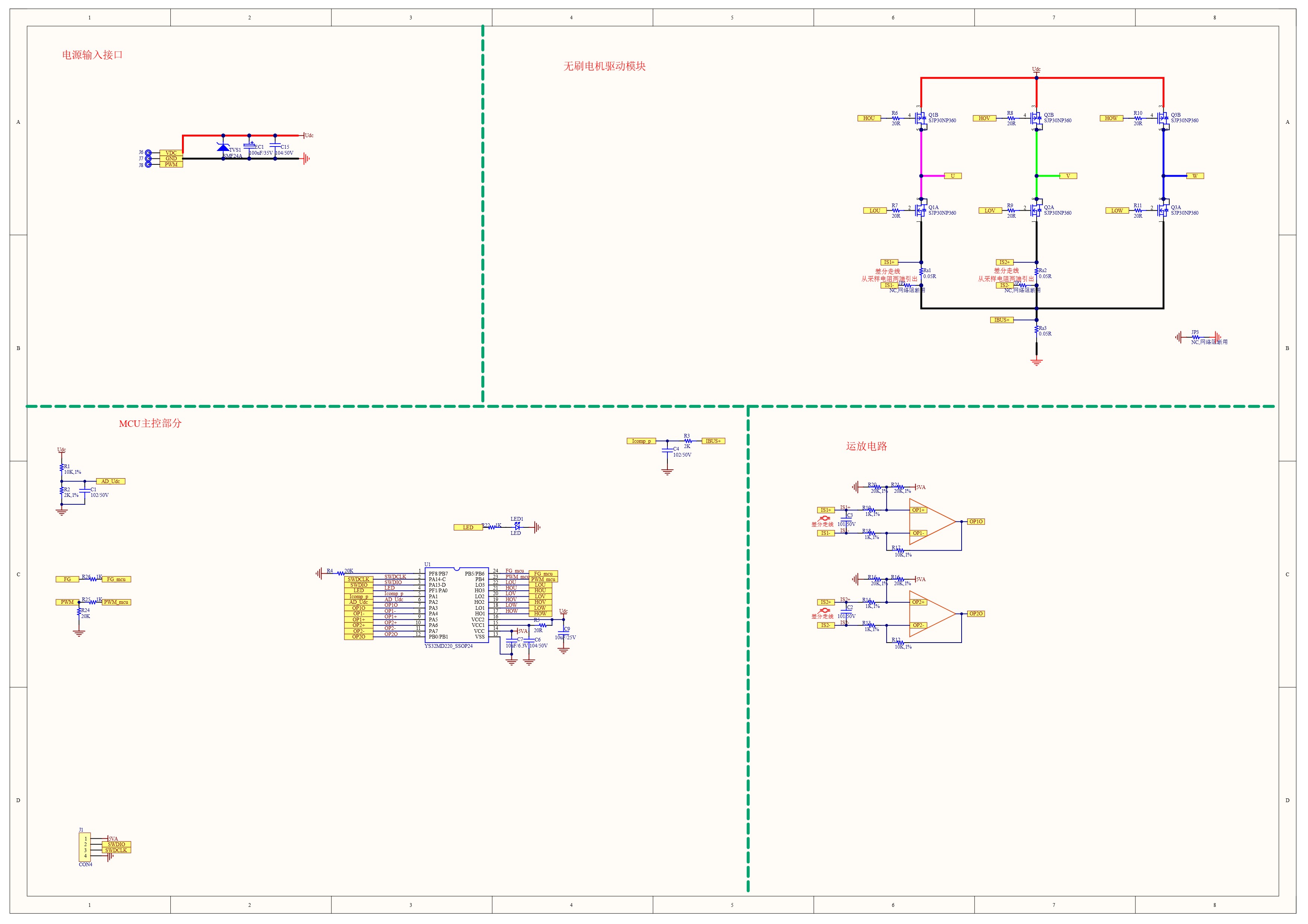
Task: Click the SWDCLK port left of U1
Action: pos(359,579)
